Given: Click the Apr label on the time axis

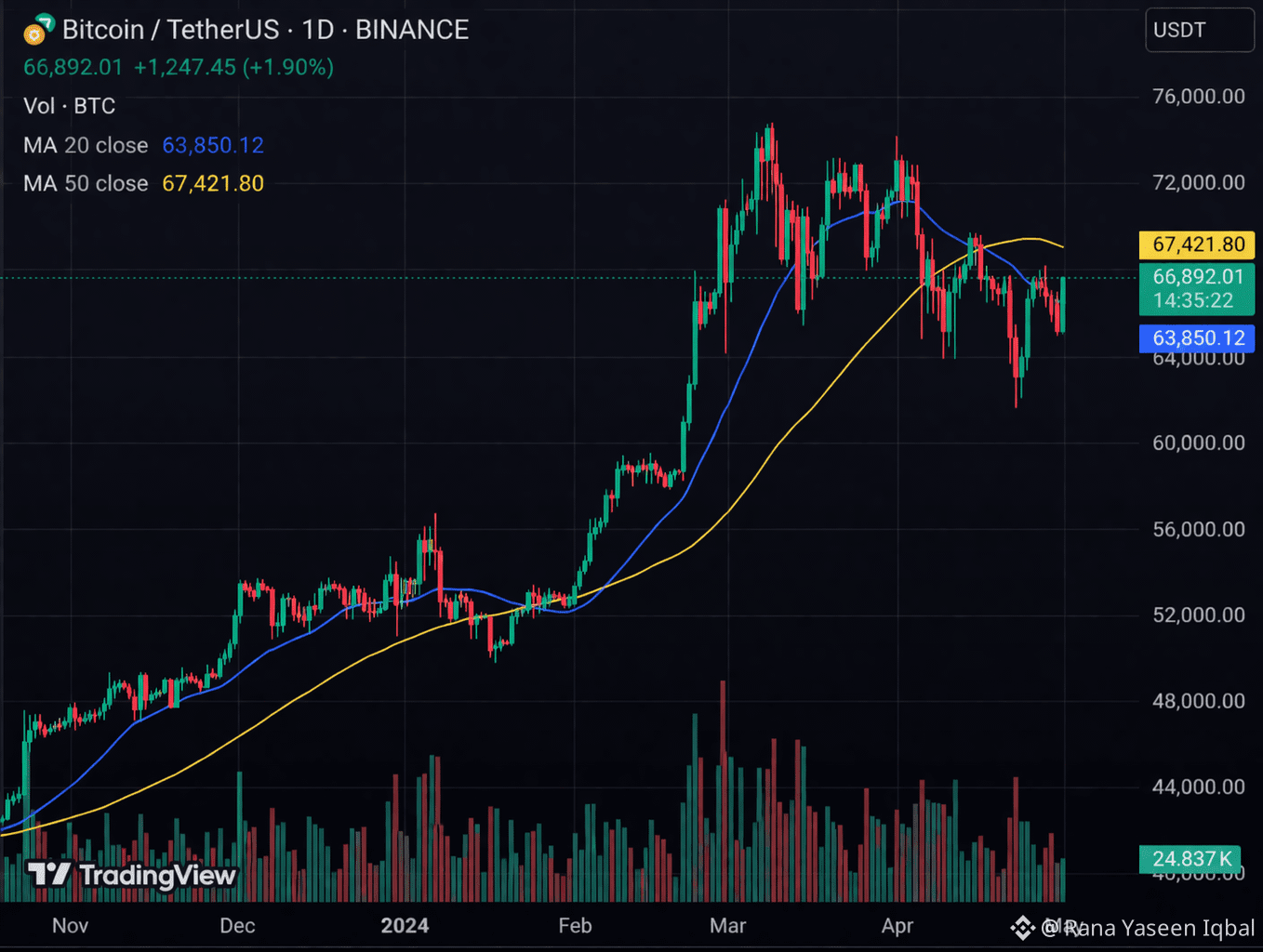Looking at the screenshot, I should pos(897,926).
